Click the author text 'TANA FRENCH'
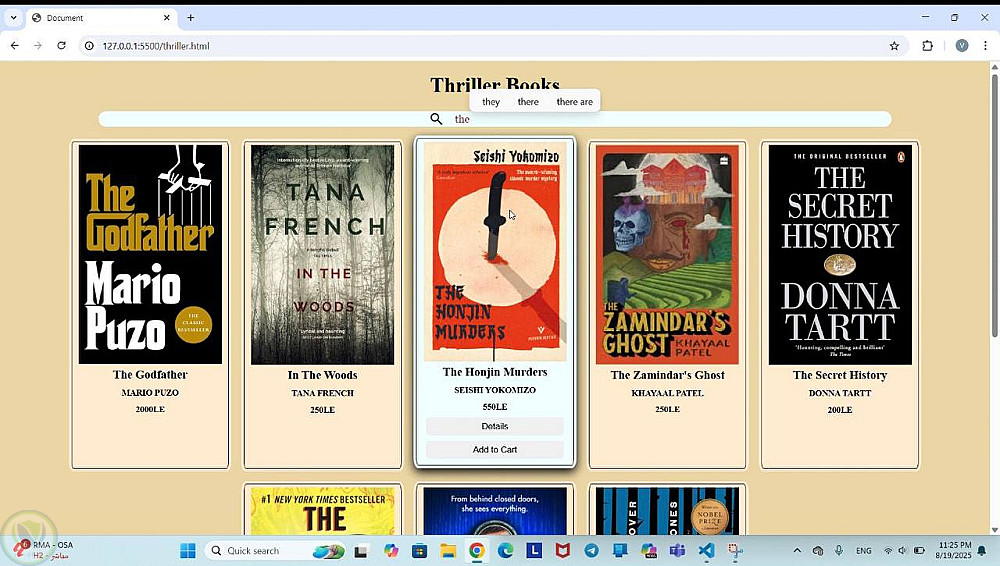The height and width of the screenshot is (566, 1000). coord(323,393)
